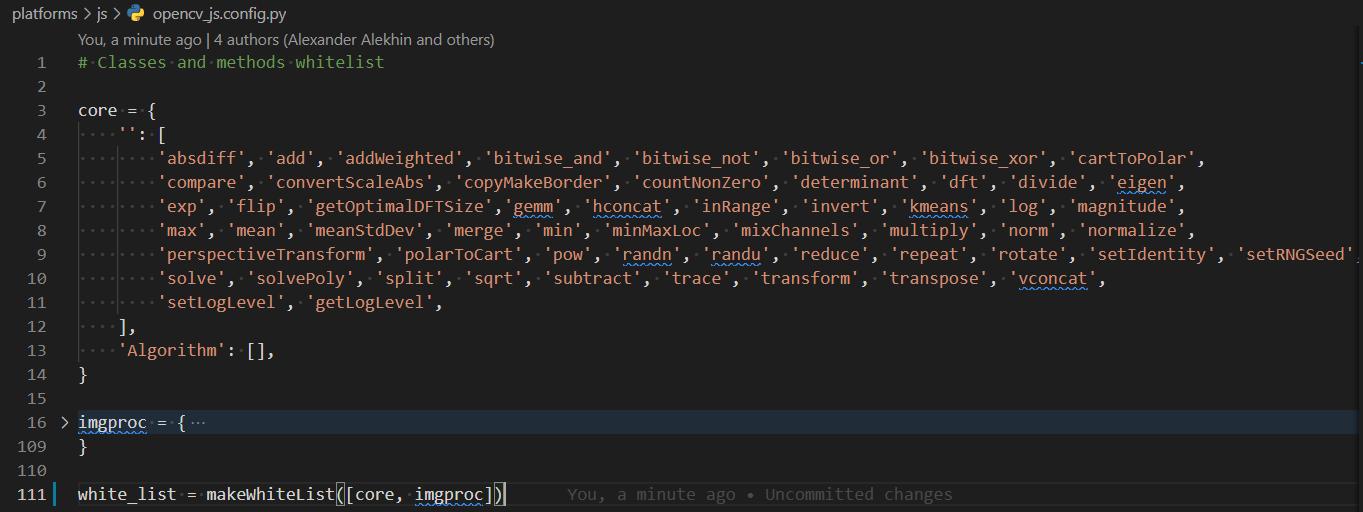Click the string 'subtract'
Viewport: 1363px width, 512px height.
tap(593, 278)
